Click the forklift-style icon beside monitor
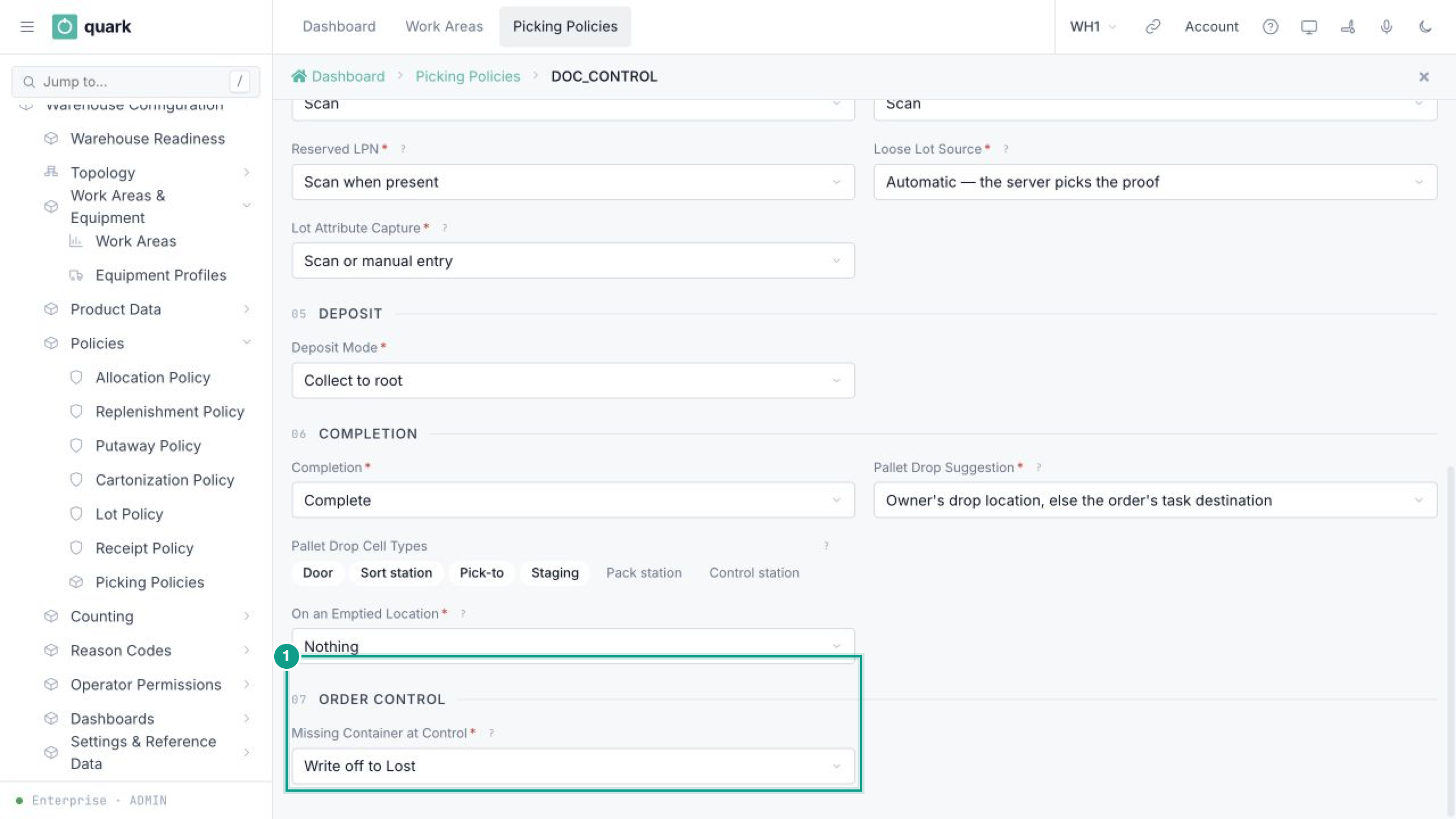Viewport: 1456px width, 819px height. pyautogui.click(x=1347, y=27)
